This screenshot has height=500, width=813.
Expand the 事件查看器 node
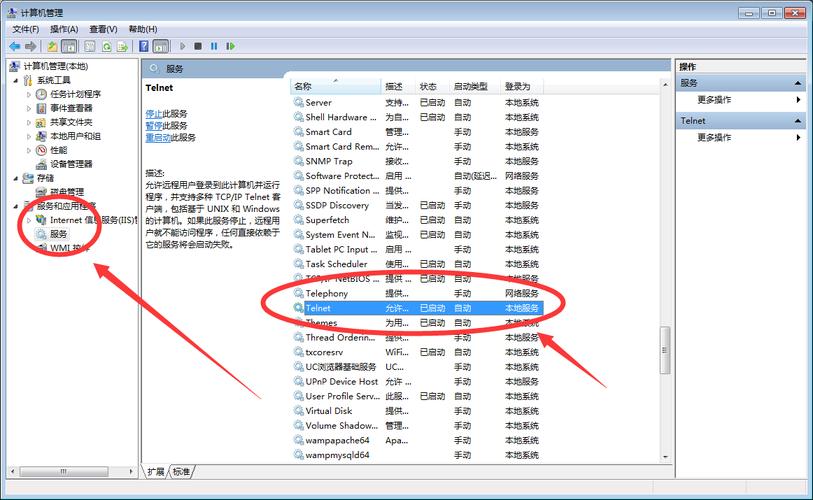click(29, 108)
